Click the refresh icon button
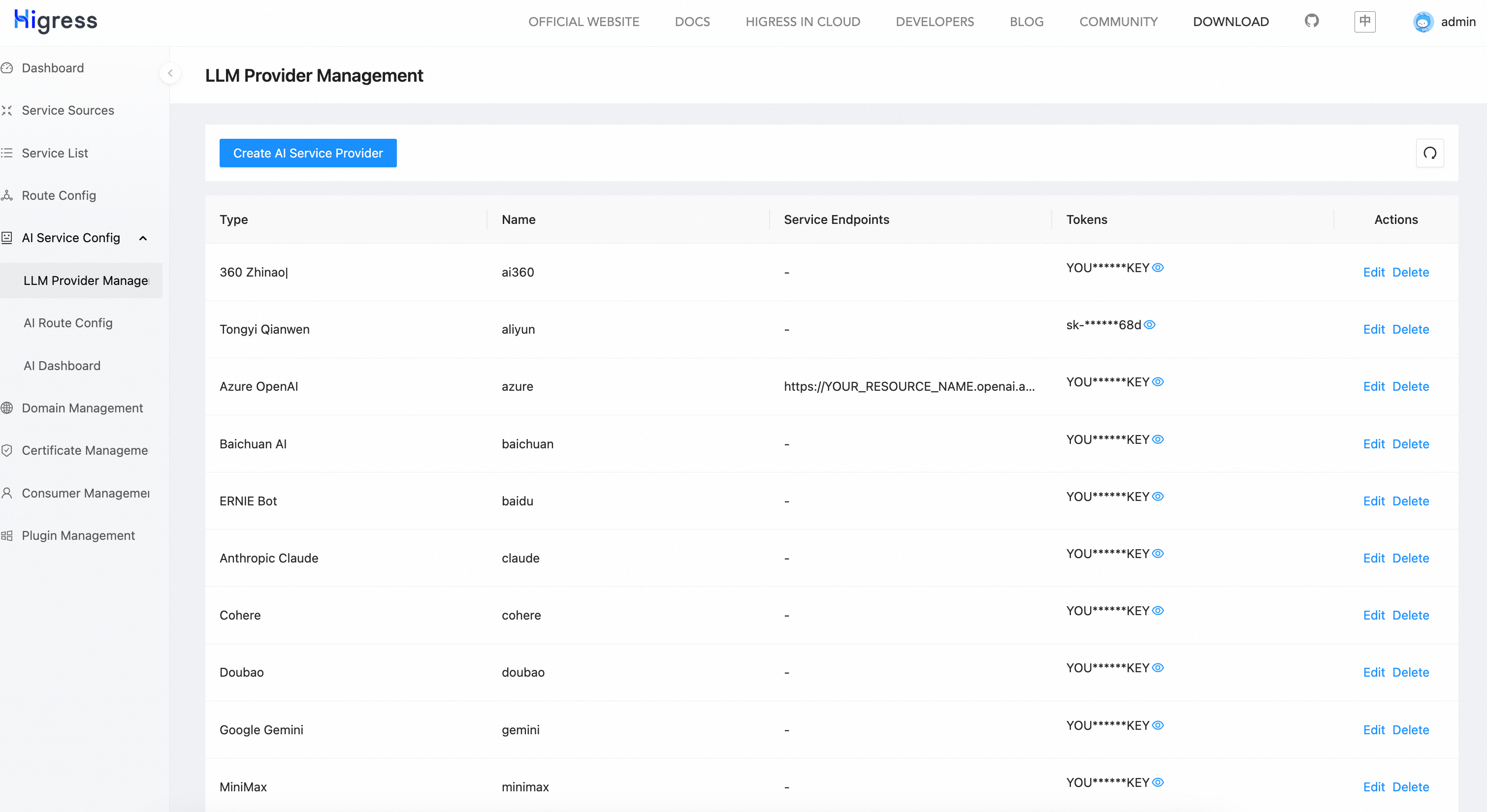 1430,153
